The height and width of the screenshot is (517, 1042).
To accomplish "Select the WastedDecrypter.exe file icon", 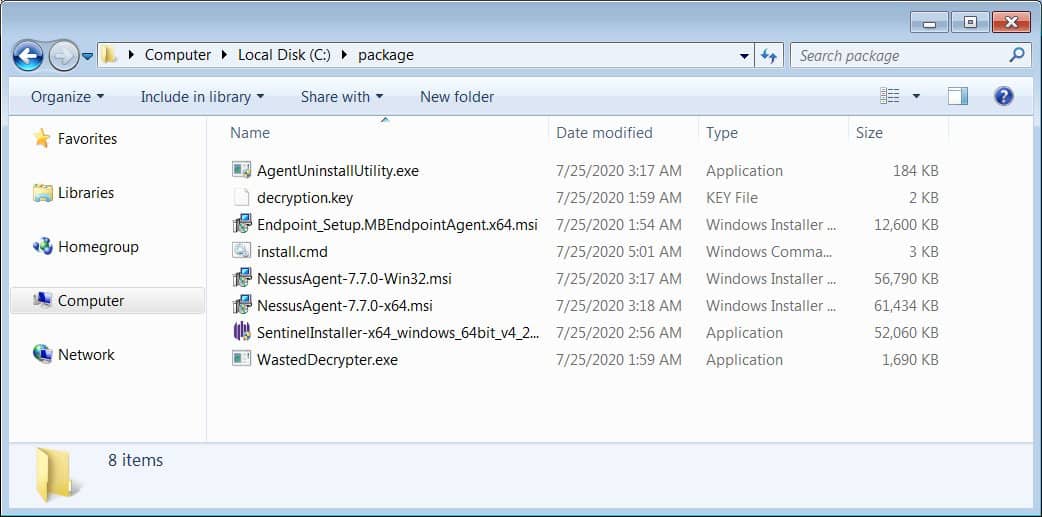I will pyautogui.click(x=241, y=359).
